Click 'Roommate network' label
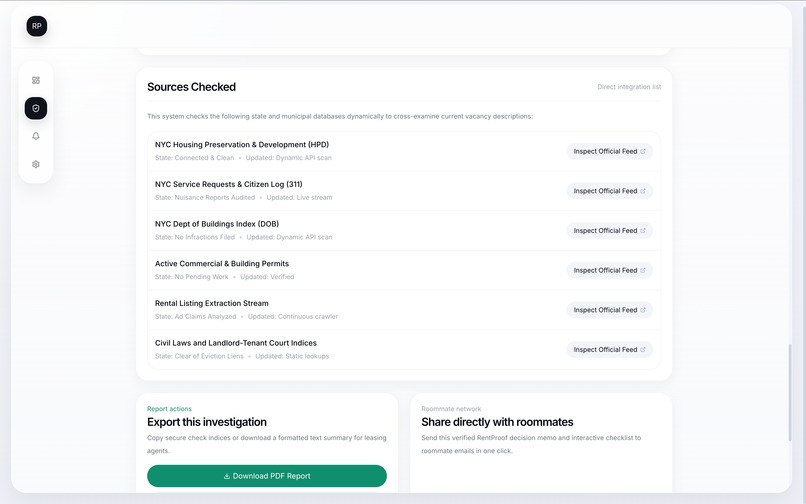This screenshot has width=806, height=504. pos(451,409)
